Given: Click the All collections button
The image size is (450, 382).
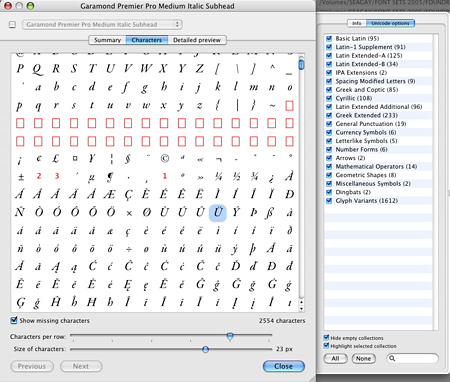Looking at the screenshot, I should tap(335, 359).
